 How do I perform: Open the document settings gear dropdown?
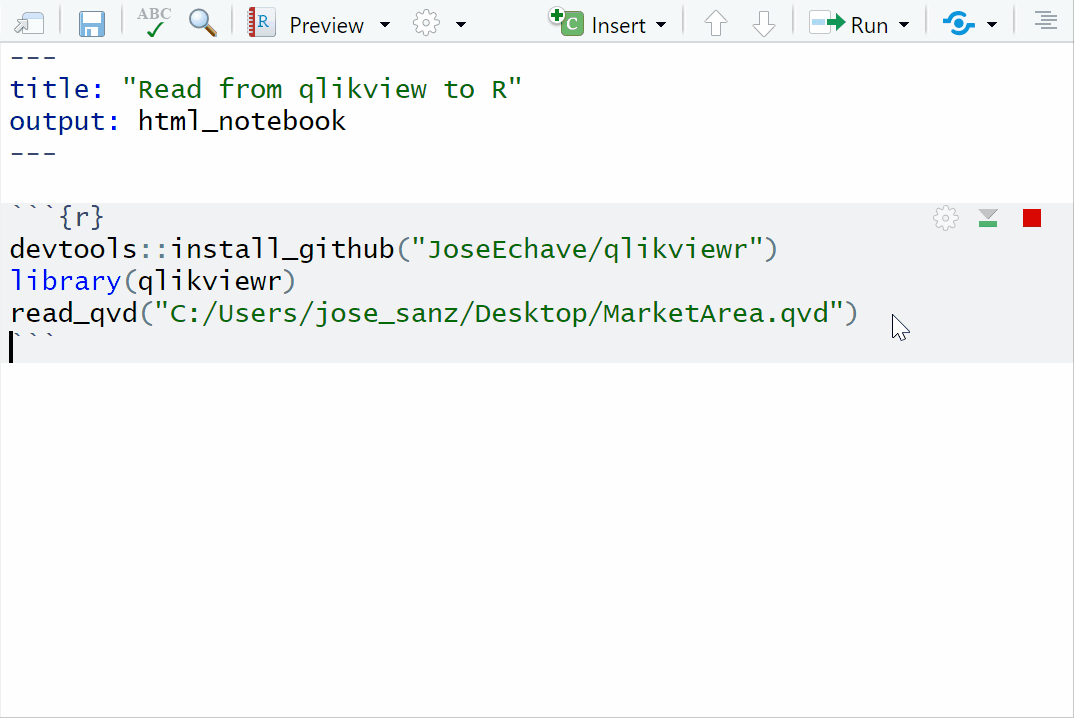pyautogui.click(x=459, y=24)
